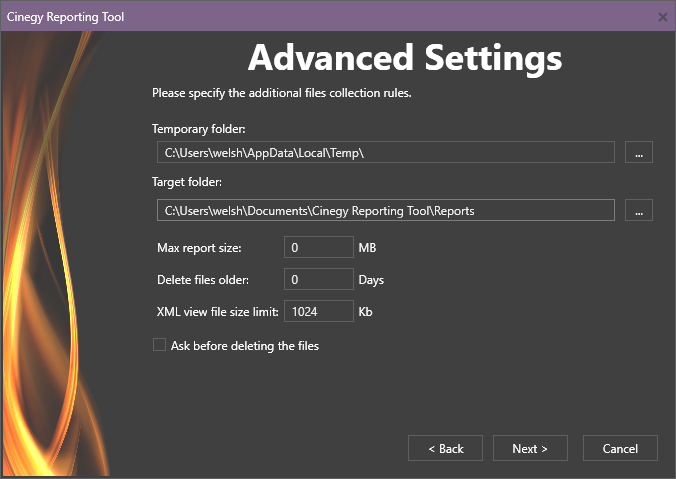Click the 'MB' unit text

(367, 248)
